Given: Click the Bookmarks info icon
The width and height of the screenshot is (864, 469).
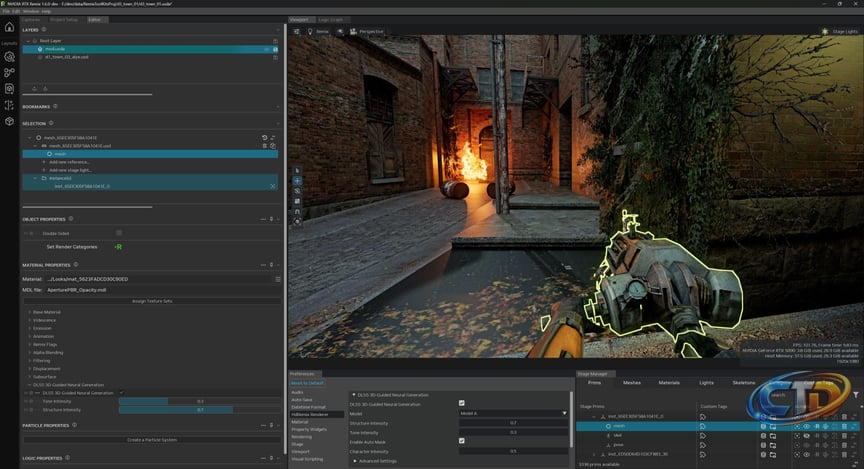Looking at the screenshot, I should coord(55,106).
